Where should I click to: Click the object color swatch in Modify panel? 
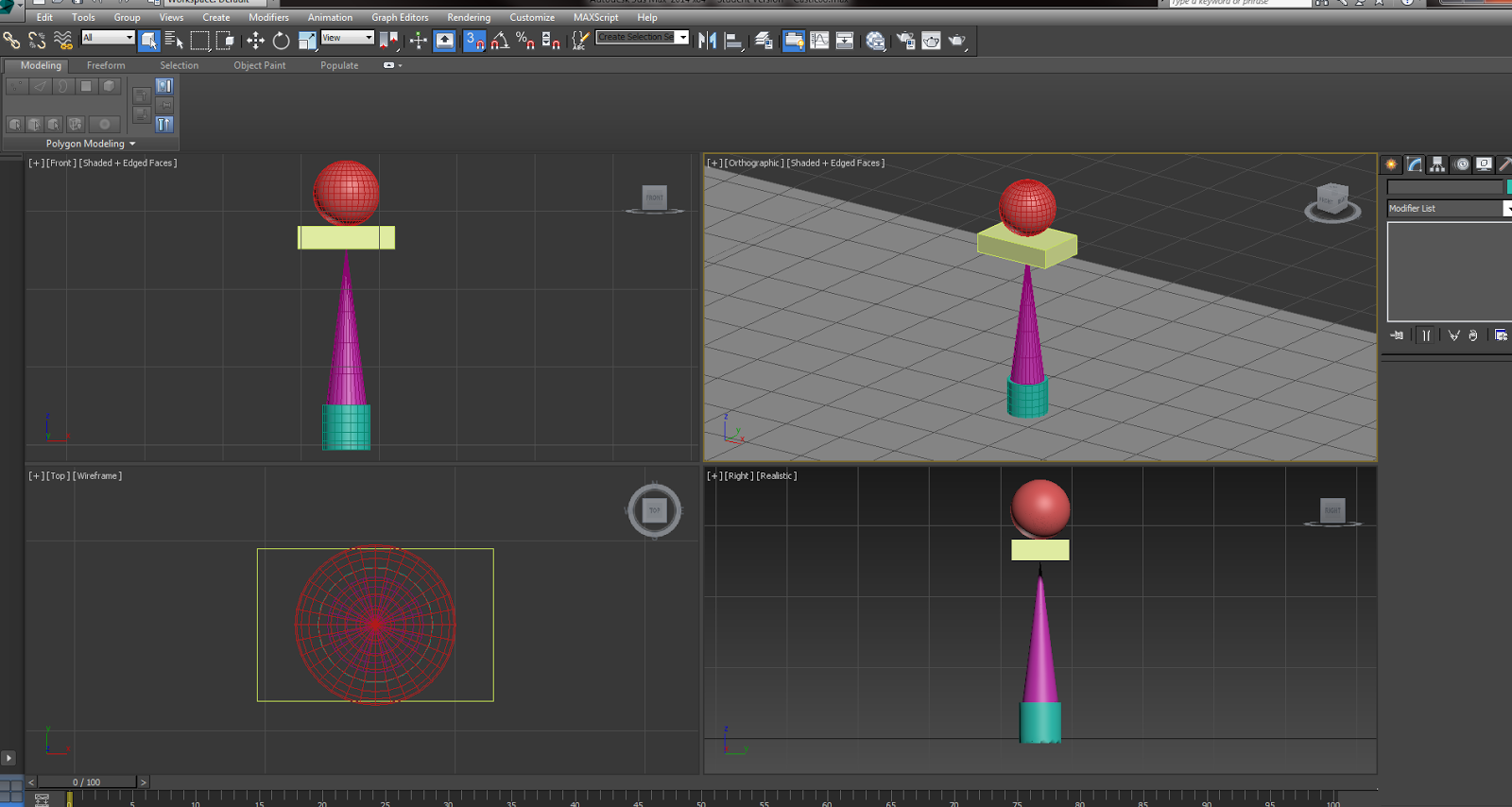point(1509,187)
